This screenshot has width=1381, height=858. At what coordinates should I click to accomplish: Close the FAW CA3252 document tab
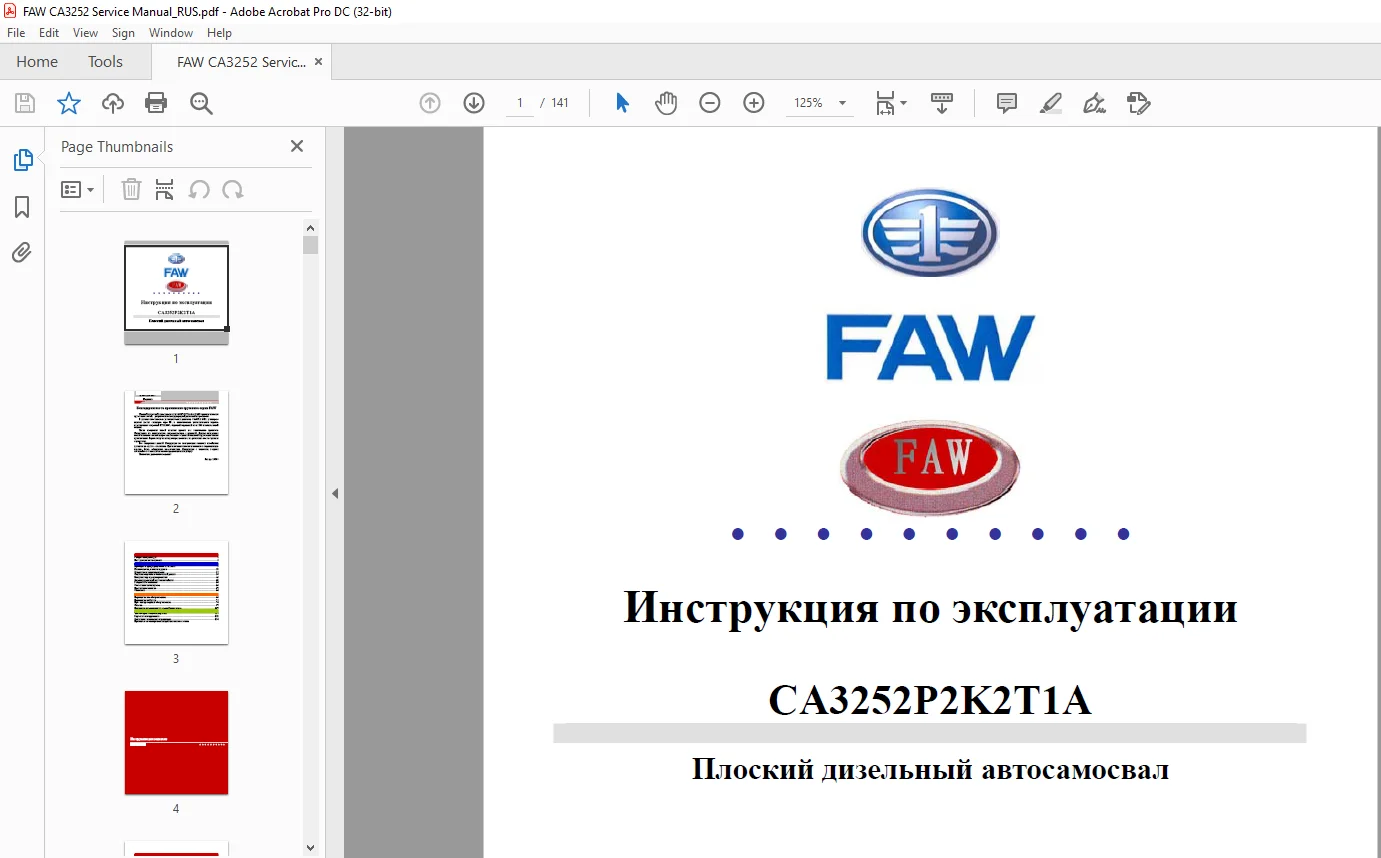pyautogui.click(x=318, y=62)
